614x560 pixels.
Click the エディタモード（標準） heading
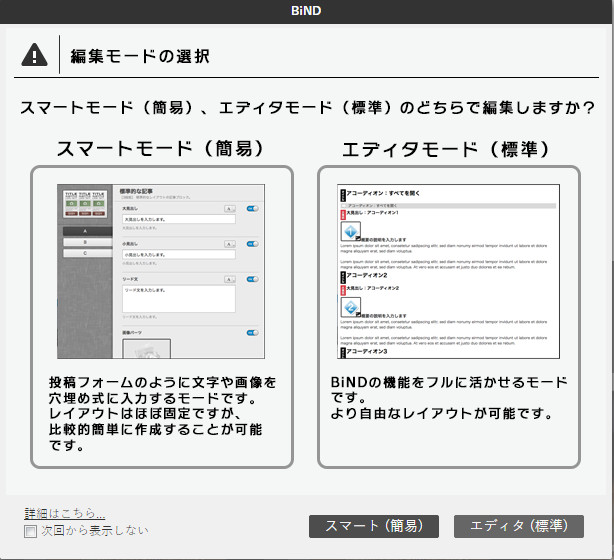tap(447, 149)
